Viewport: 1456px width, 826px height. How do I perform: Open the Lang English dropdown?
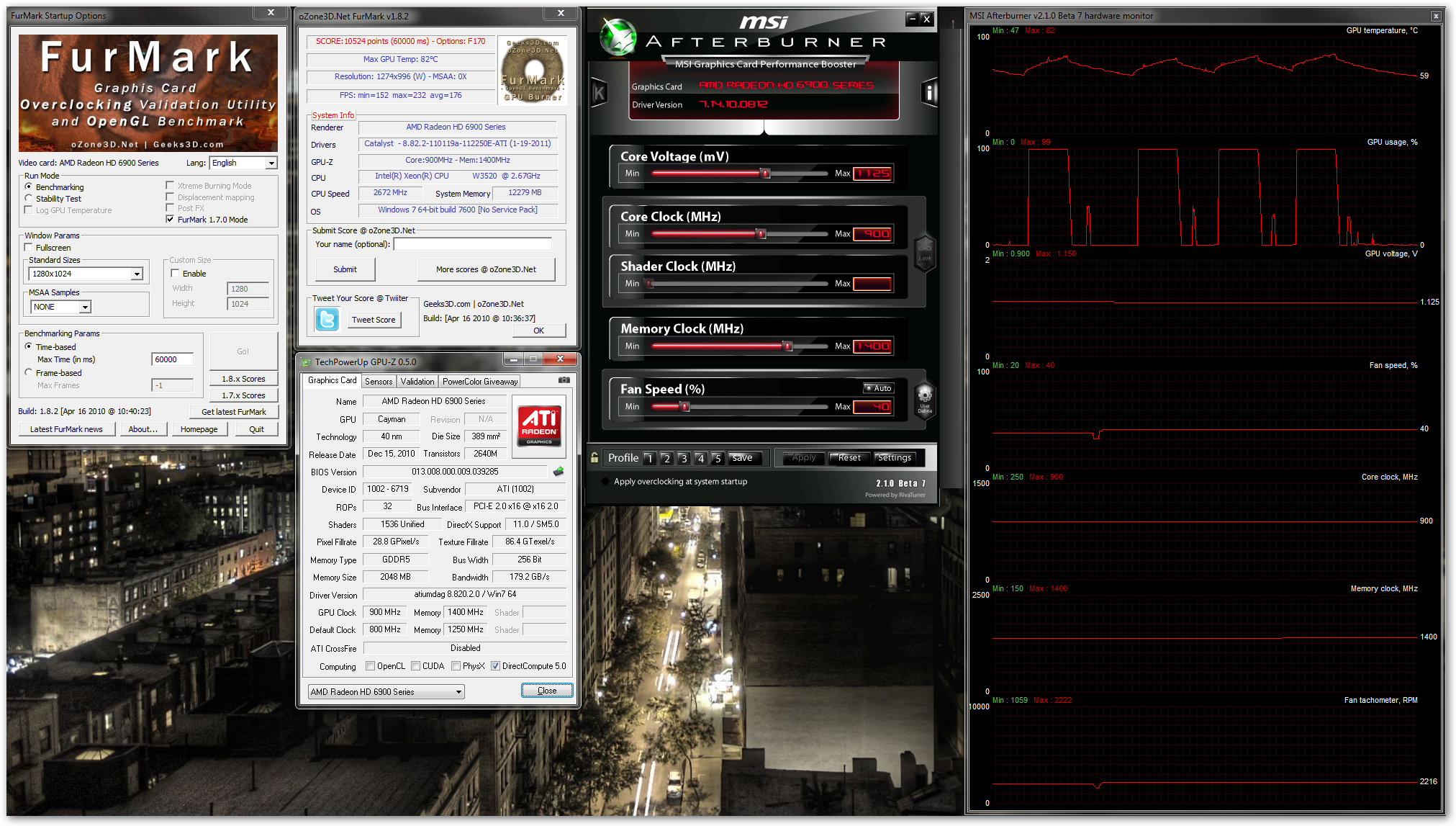pyautogui.click(x=243, y=163)
